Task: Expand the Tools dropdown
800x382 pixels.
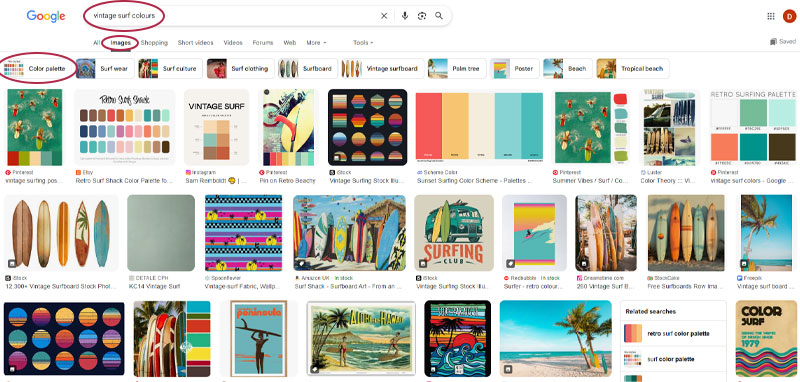Action: click(x=363, y=43)
